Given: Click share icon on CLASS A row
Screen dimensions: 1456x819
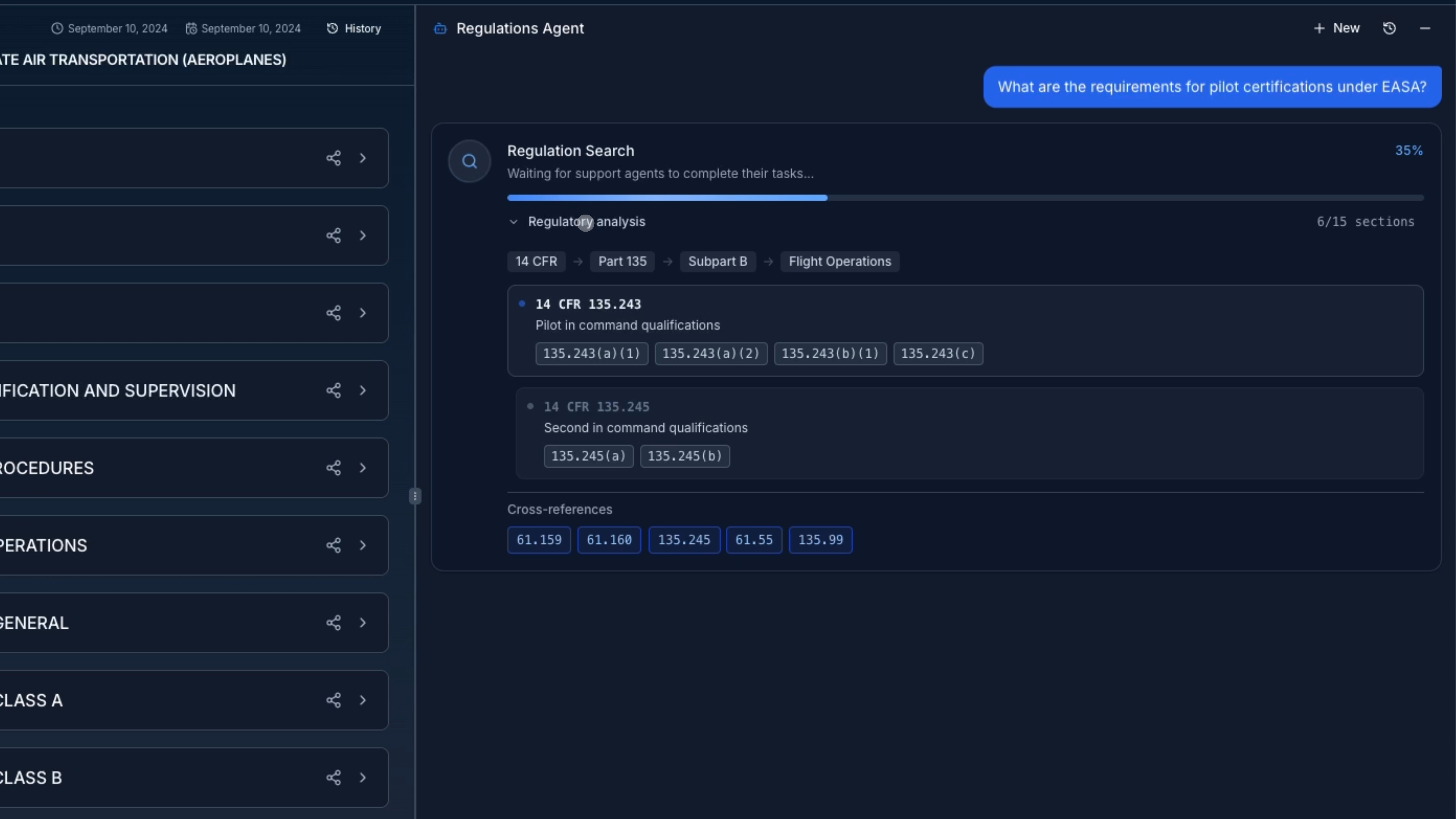Looking at the screenshot, I should coord(334,700).
